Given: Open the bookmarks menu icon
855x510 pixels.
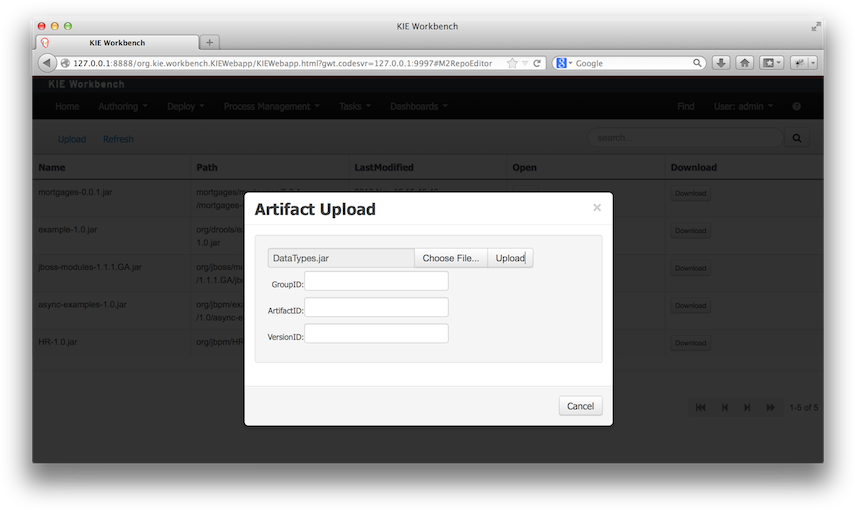Looking at the screenshot, I should tap(771, 63).
